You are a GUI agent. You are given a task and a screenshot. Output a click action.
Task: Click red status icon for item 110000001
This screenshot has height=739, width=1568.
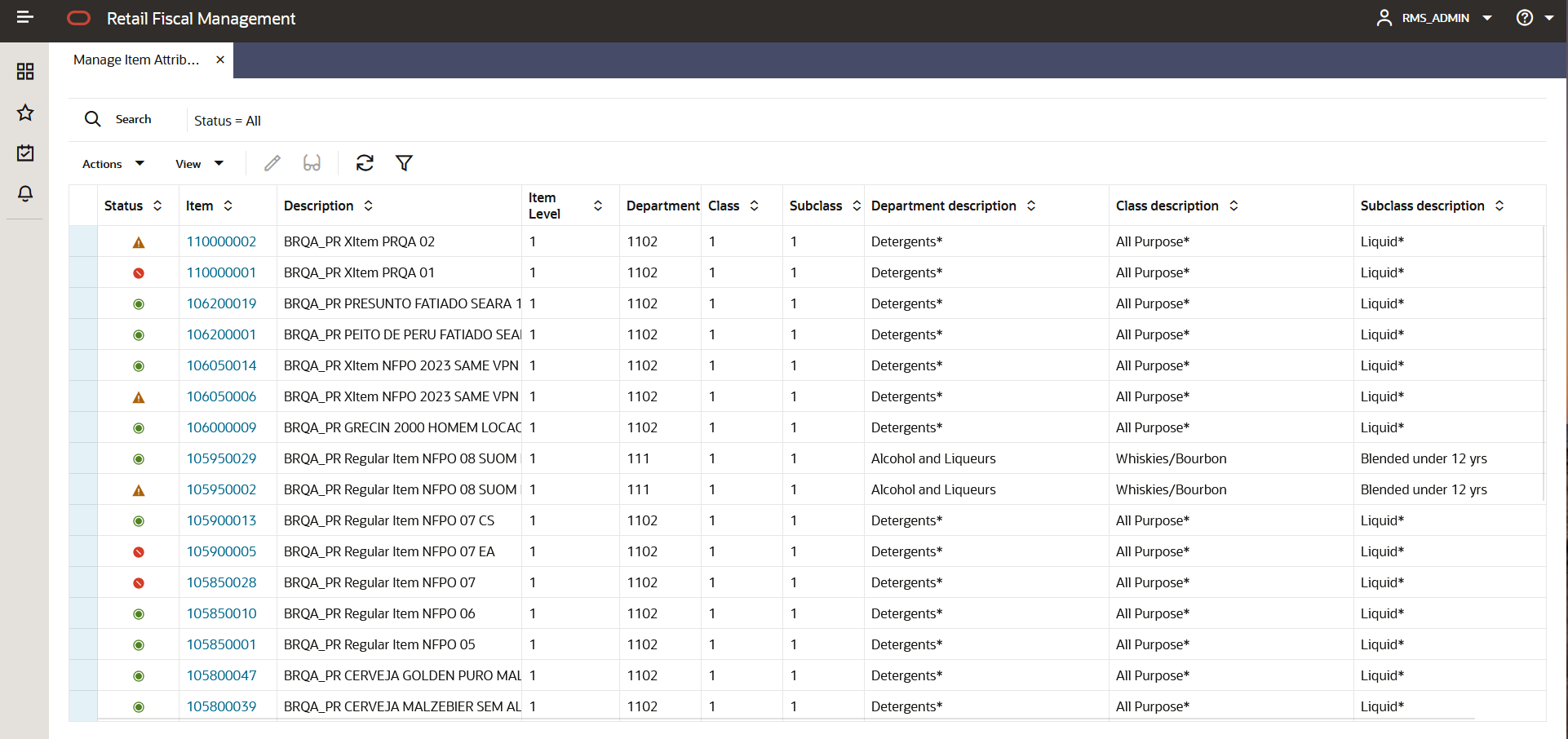click(139, 273)
